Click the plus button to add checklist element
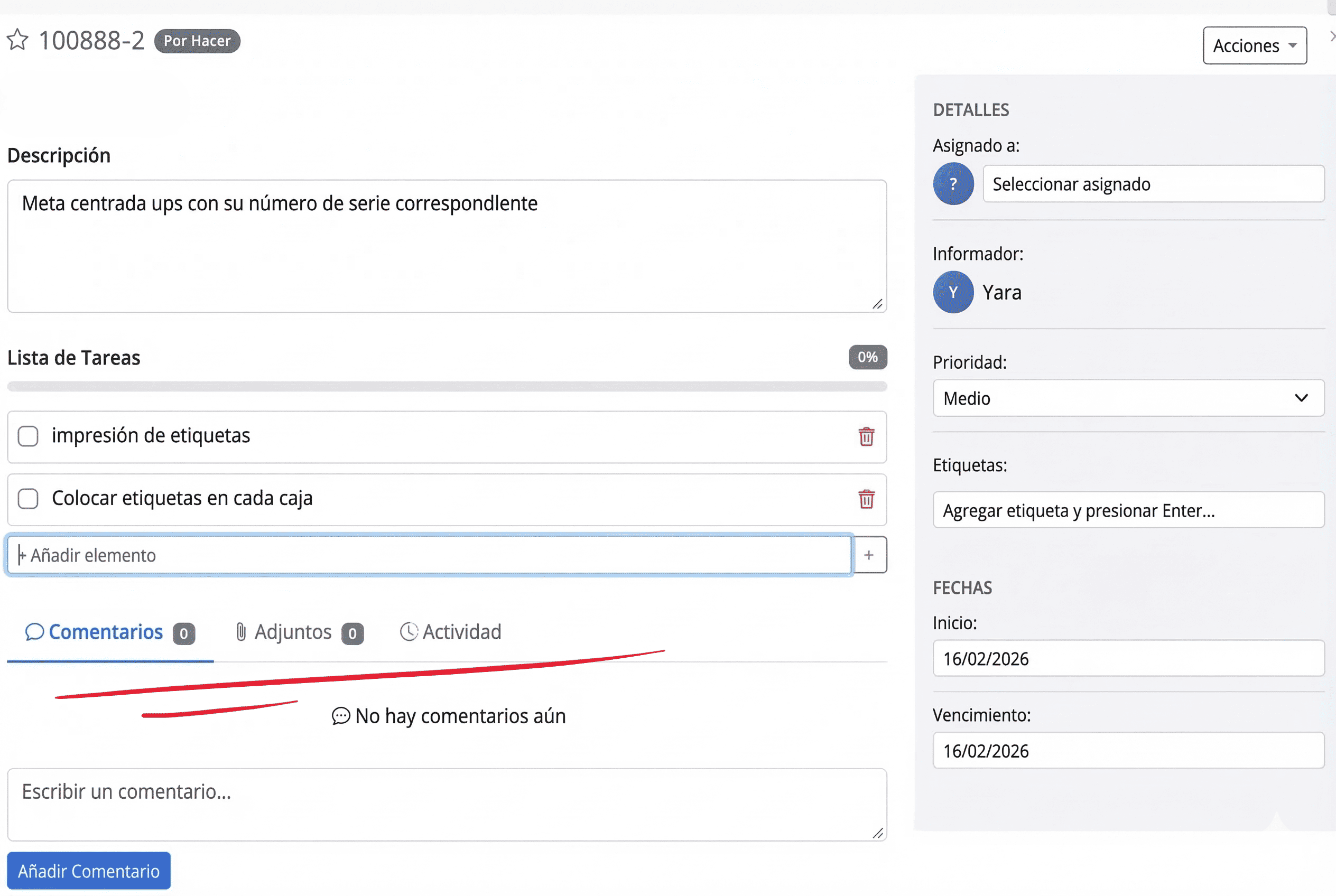 pyautogui.click(x=869, y=555)
